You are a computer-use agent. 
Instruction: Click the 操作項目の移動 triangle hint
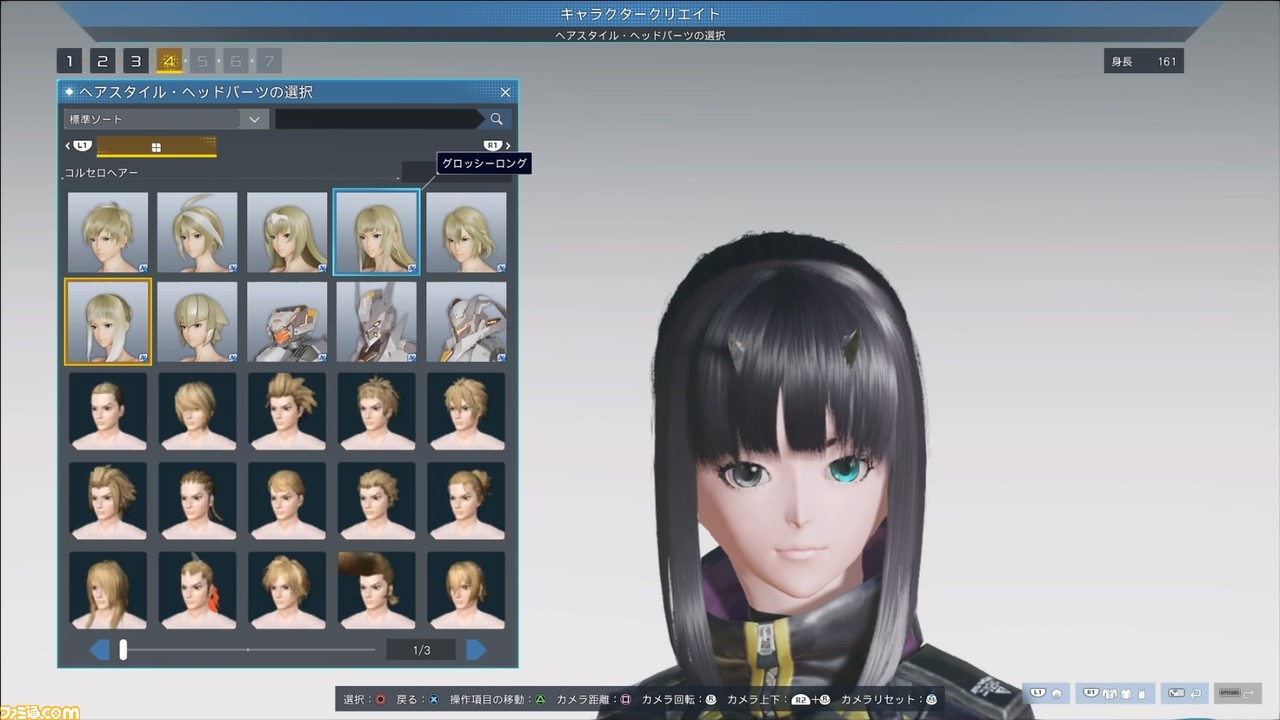click(x=497, y=700)
